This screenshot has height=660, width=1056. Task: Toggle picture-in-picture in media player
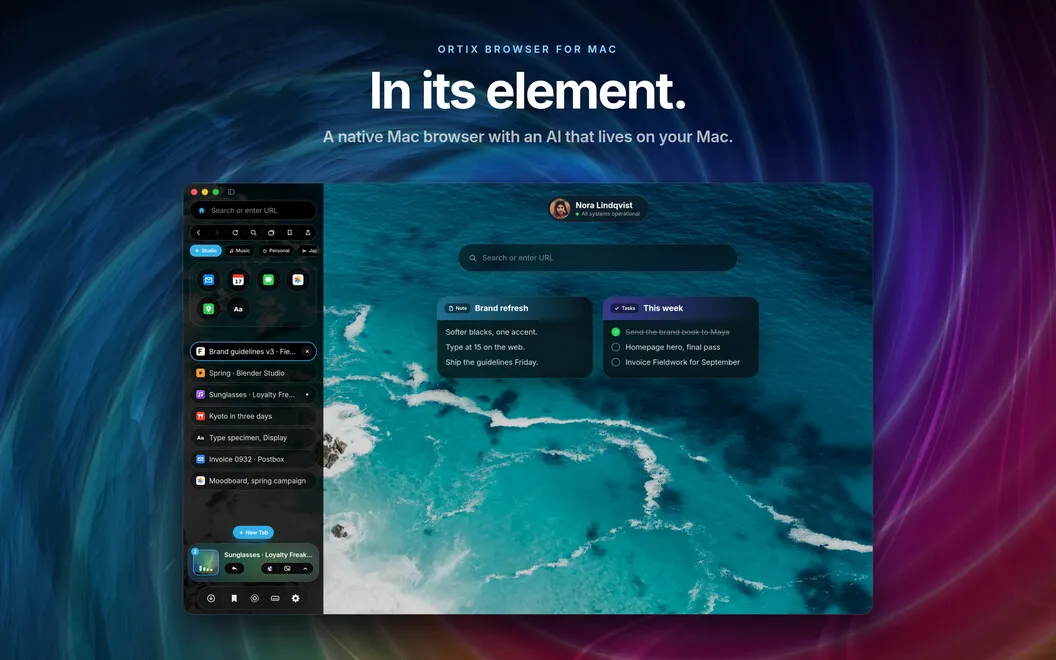[x=287, y=568]
